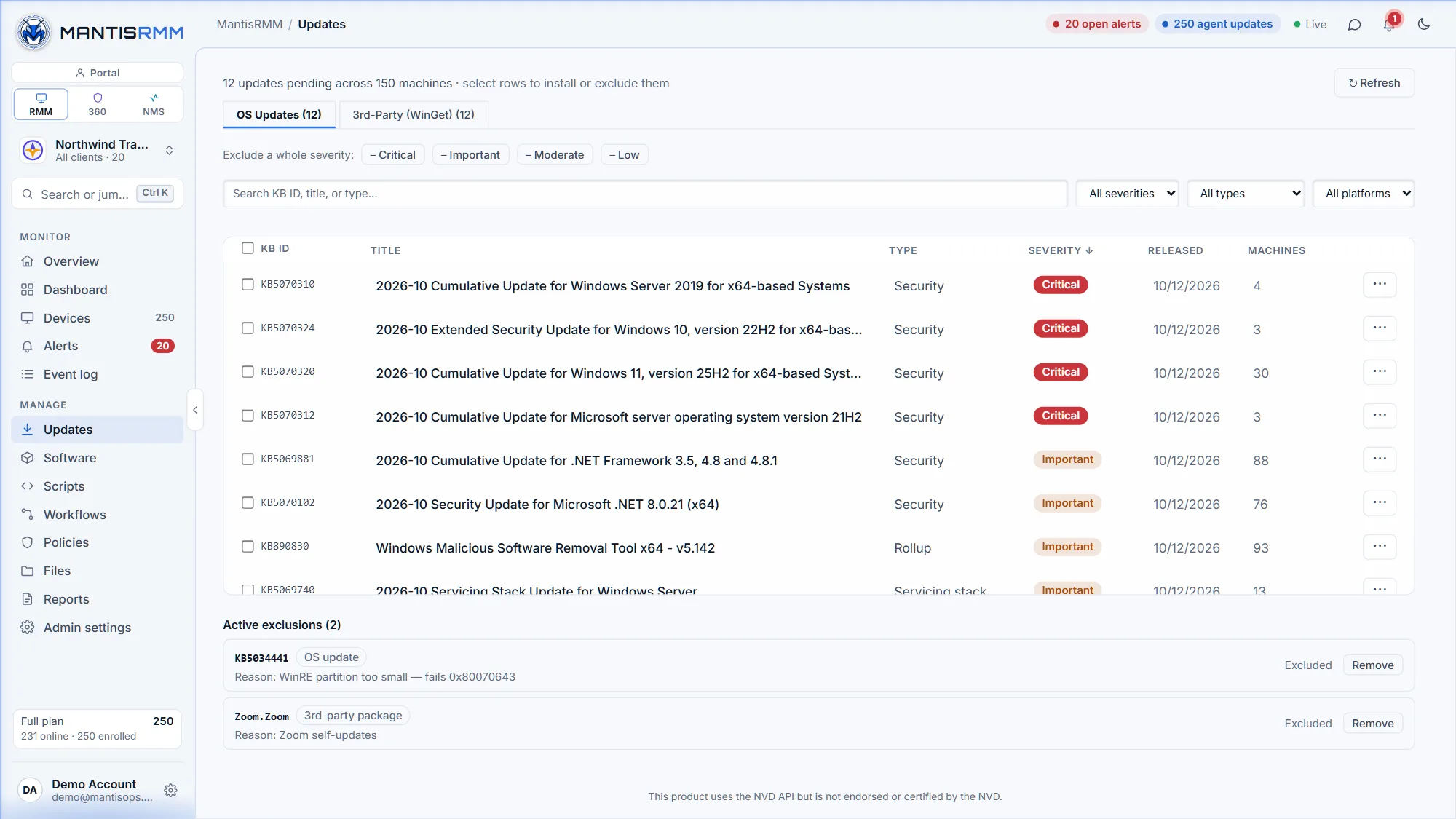This screenshot has height=819, width=1456.
Task: Open Admin settings in the sidebar
Action: (98, 628)
